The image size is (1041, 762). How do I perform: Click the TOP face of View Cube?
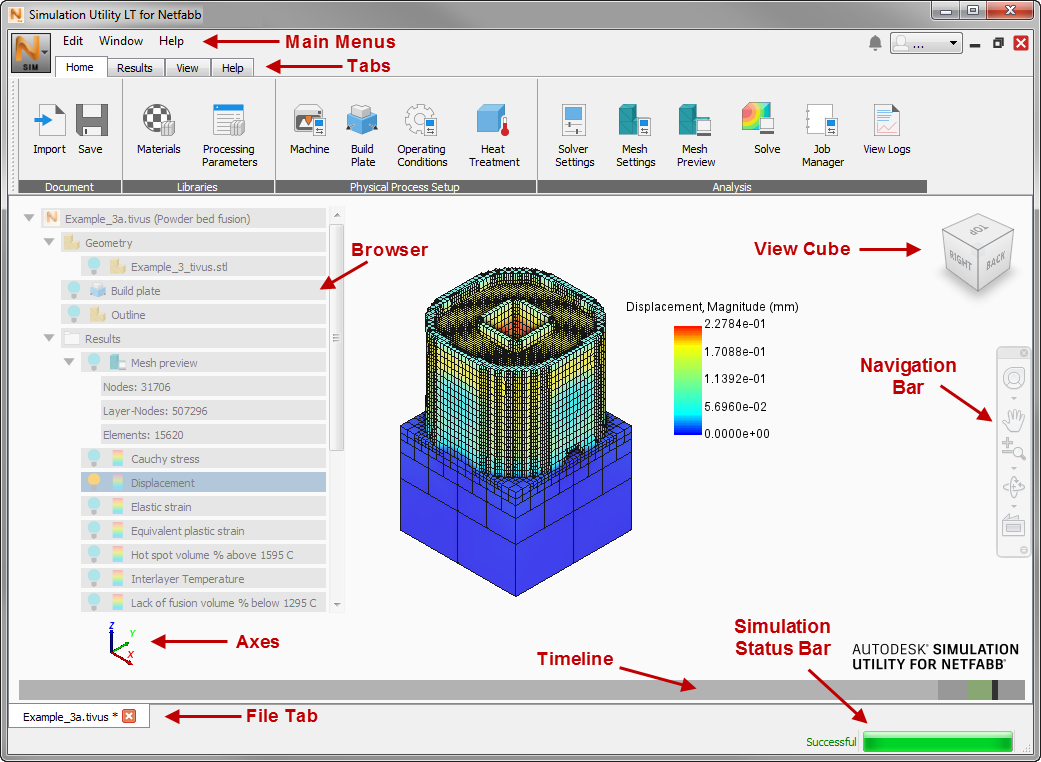pyautogui.click(x=980, y=232)
